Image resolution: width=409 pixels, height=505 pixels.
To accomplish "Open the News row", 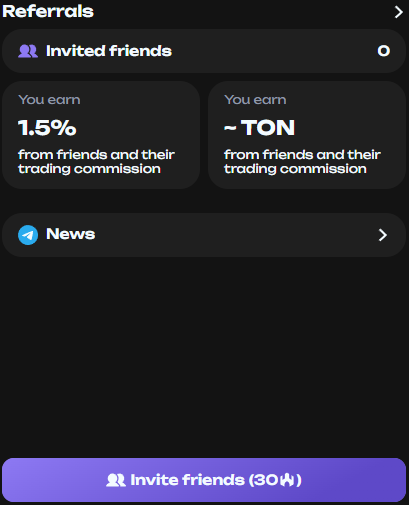I will coord(204,235).
